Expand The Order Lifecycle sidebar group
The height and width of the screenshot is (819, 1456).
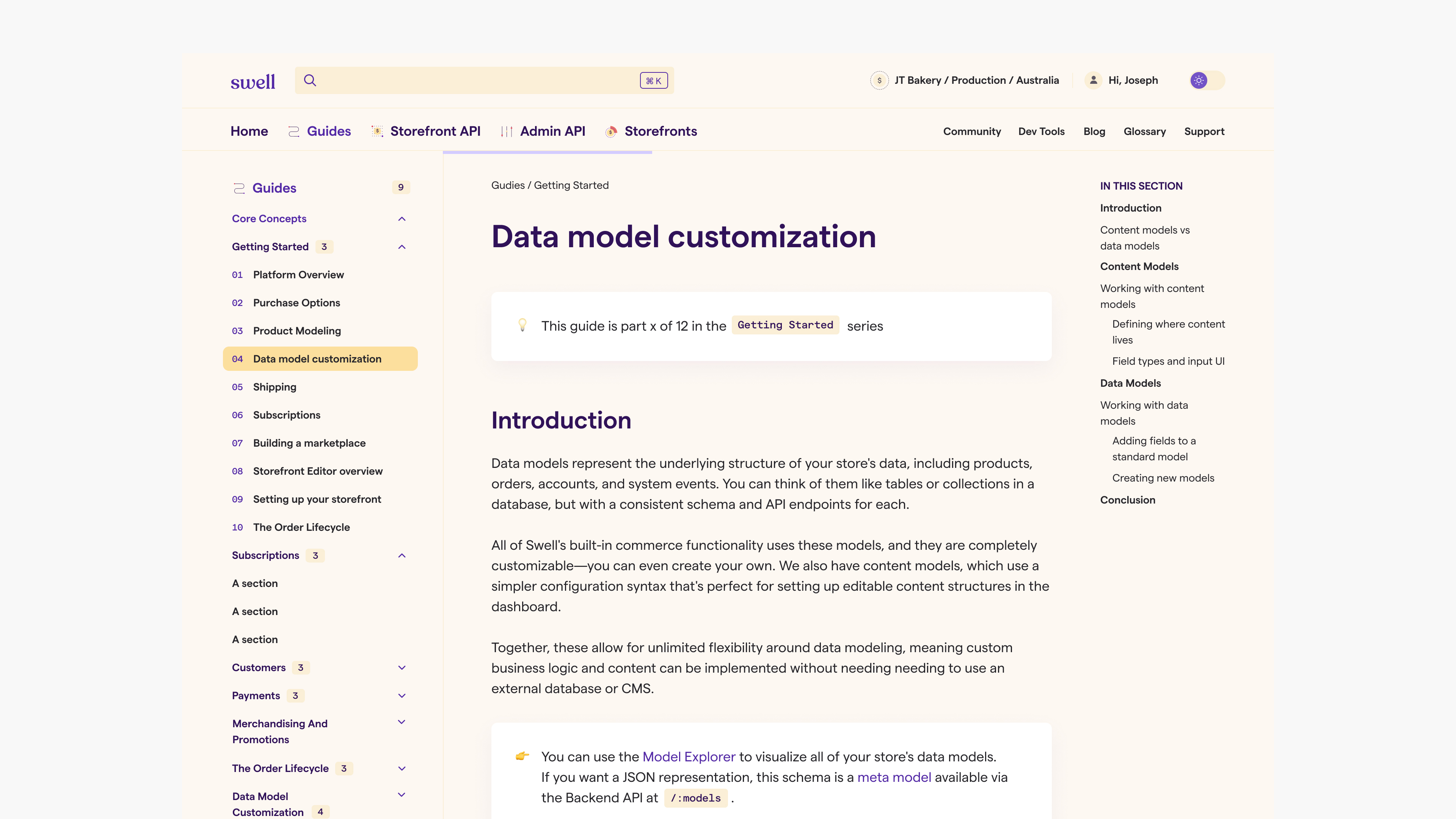(402, 769)
